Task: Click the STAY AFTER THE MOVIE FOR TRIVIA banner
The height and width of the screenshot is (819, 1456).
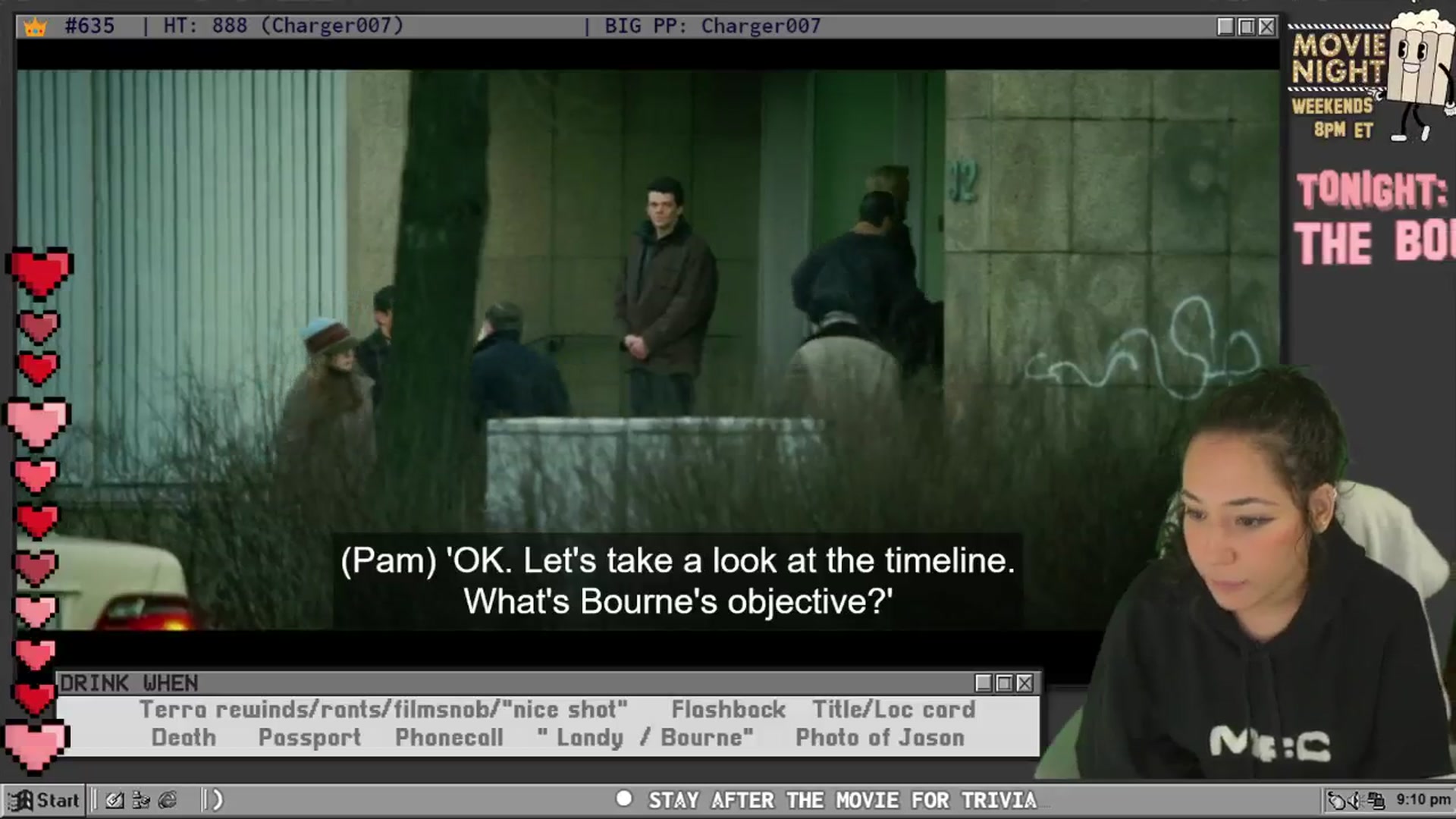Action: coord(842,800)
